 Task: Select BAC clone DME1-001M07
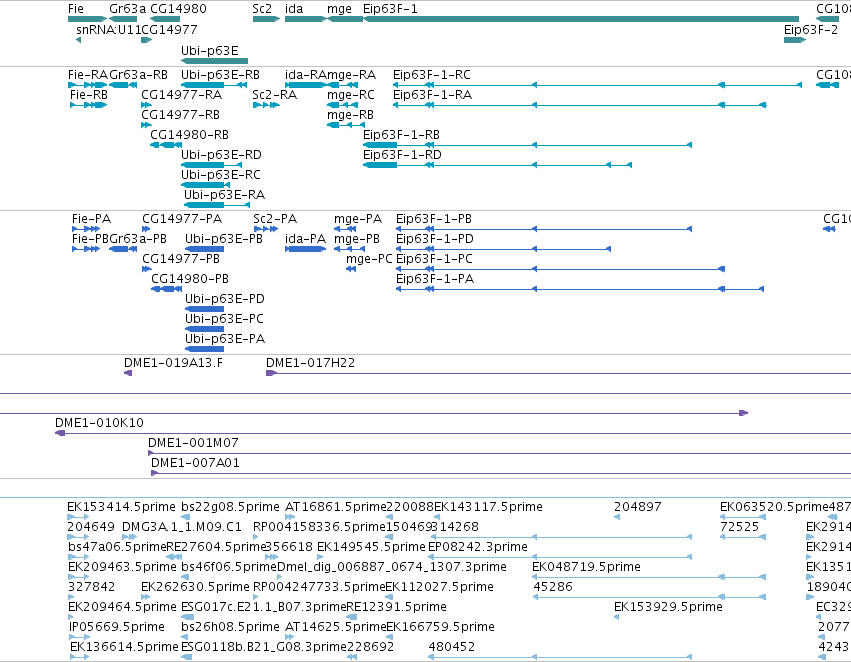(193, 442)
